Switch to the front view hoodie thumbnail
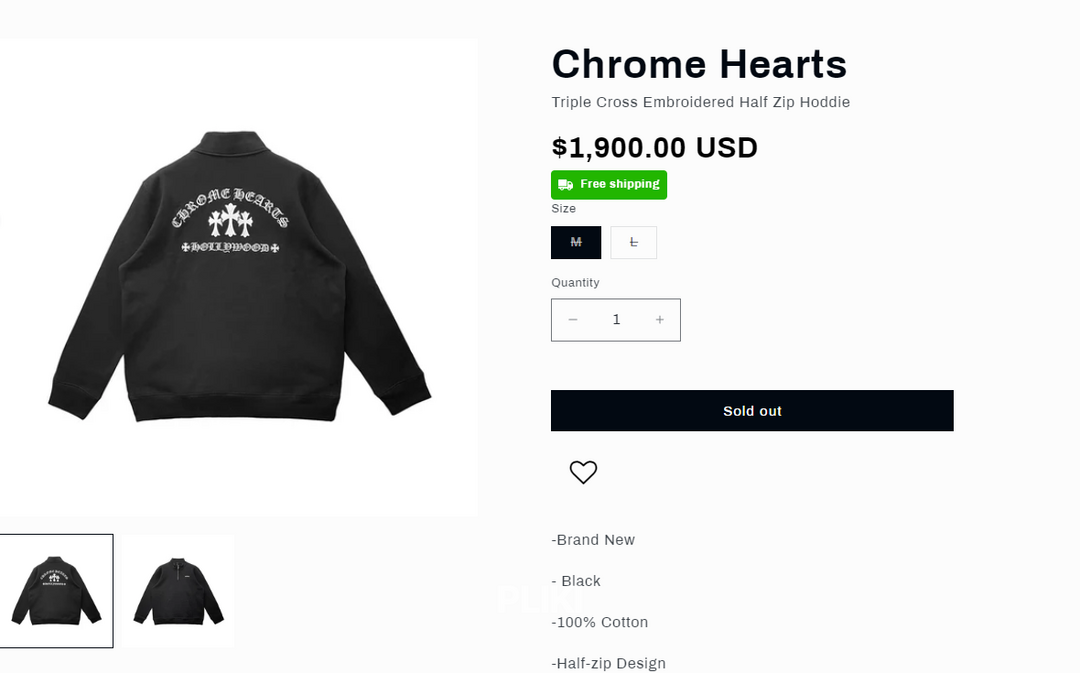The height and width of the screenshot is (673, 1080). 178,591
